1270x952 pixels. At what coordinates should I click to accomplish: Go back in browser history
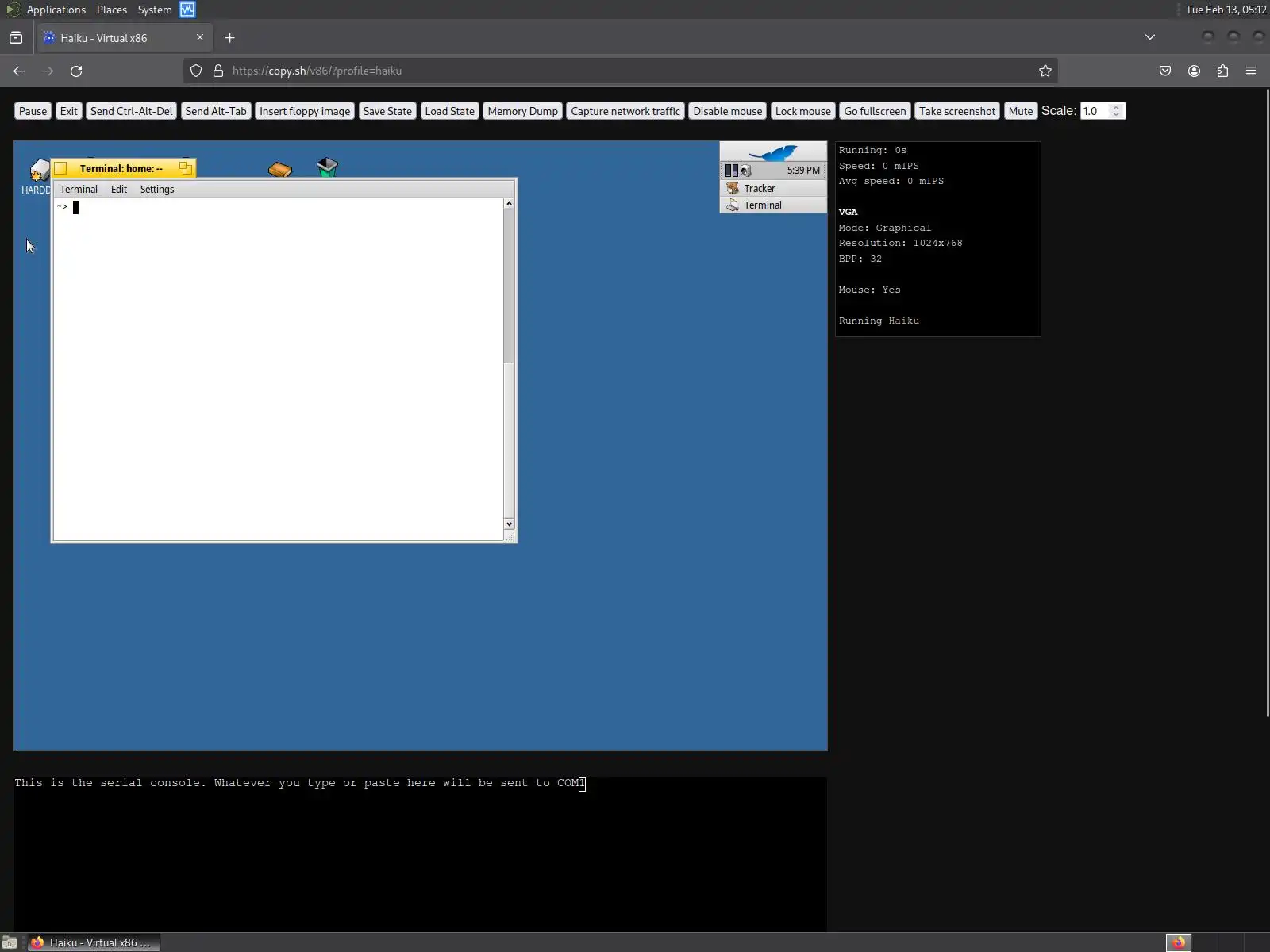tap(19, 71)
